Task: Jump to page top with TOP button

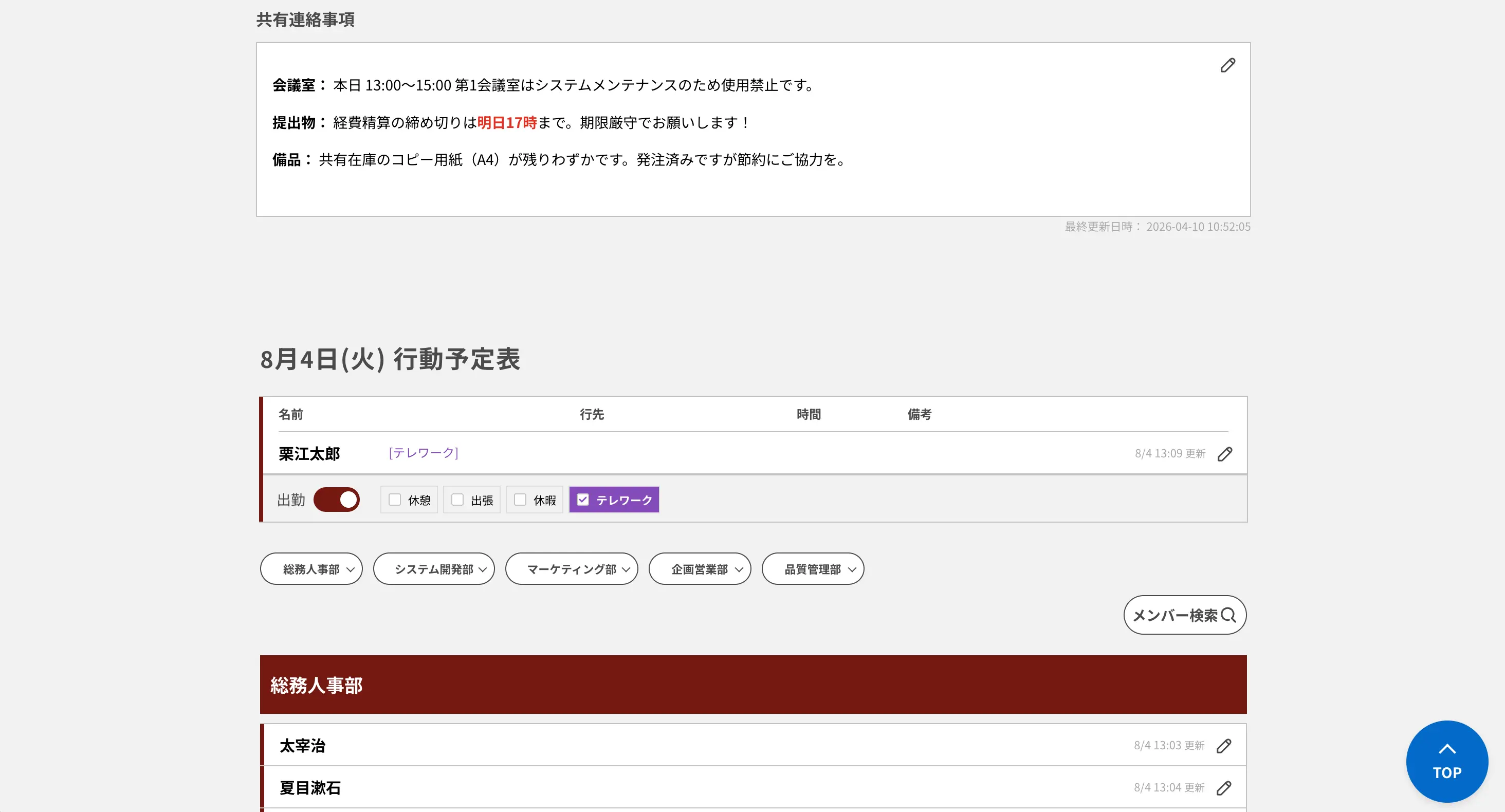Action: click(x=1446, y=761)
